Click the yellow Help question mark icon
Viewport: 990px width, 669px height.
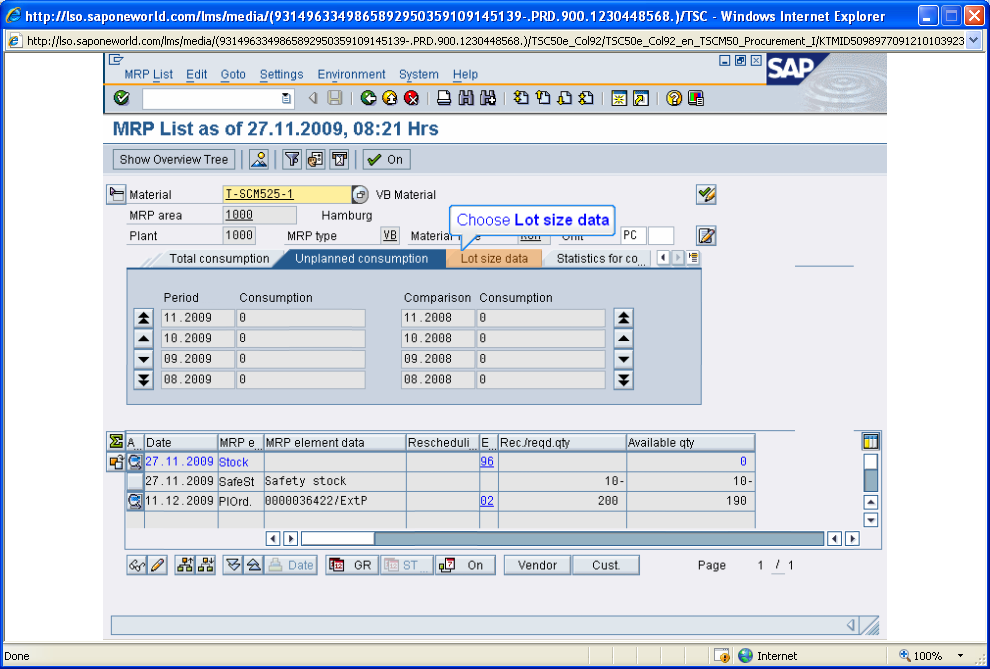(x=674, y=98)
